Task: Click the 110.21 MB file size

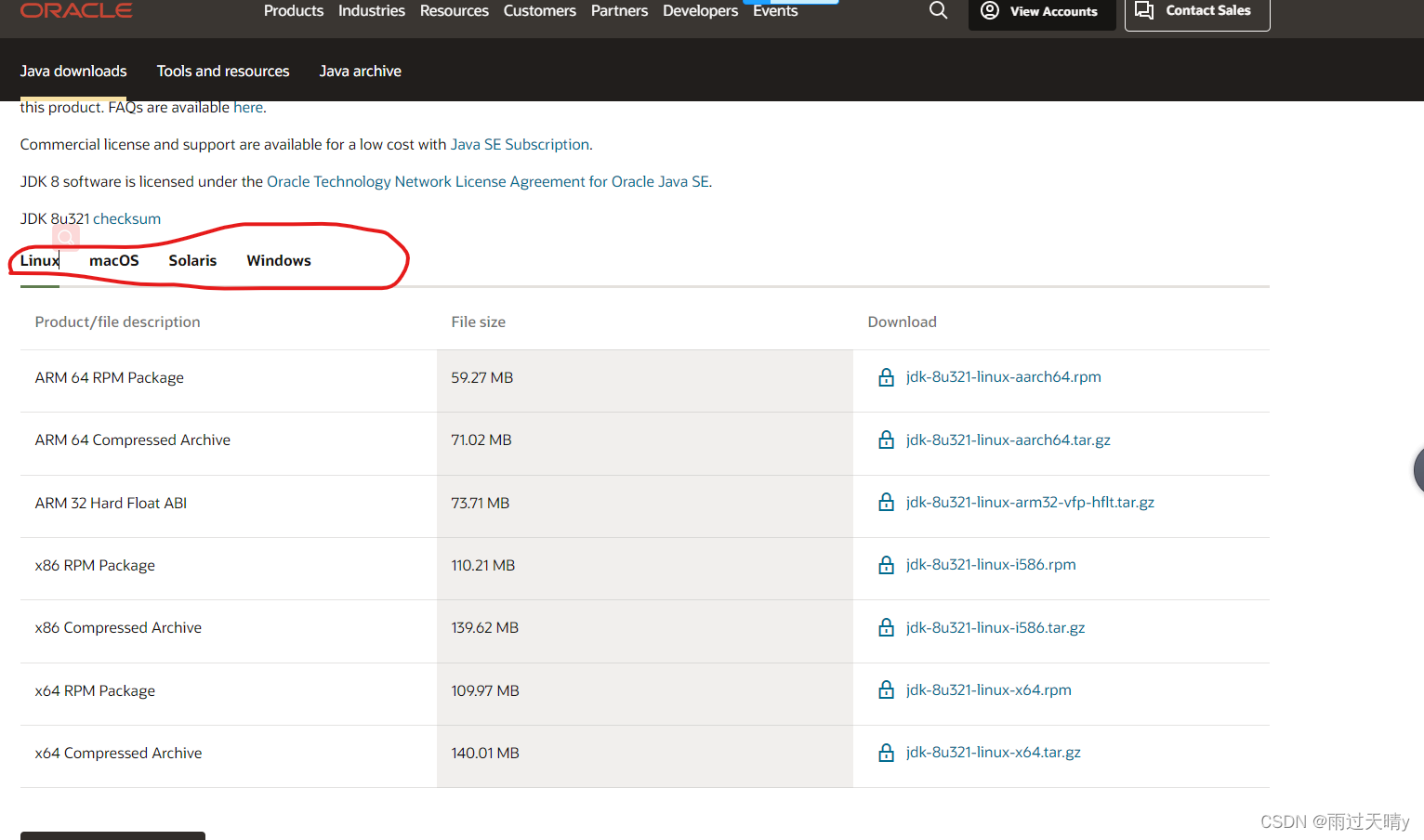Action: click(x=483, y=565)
